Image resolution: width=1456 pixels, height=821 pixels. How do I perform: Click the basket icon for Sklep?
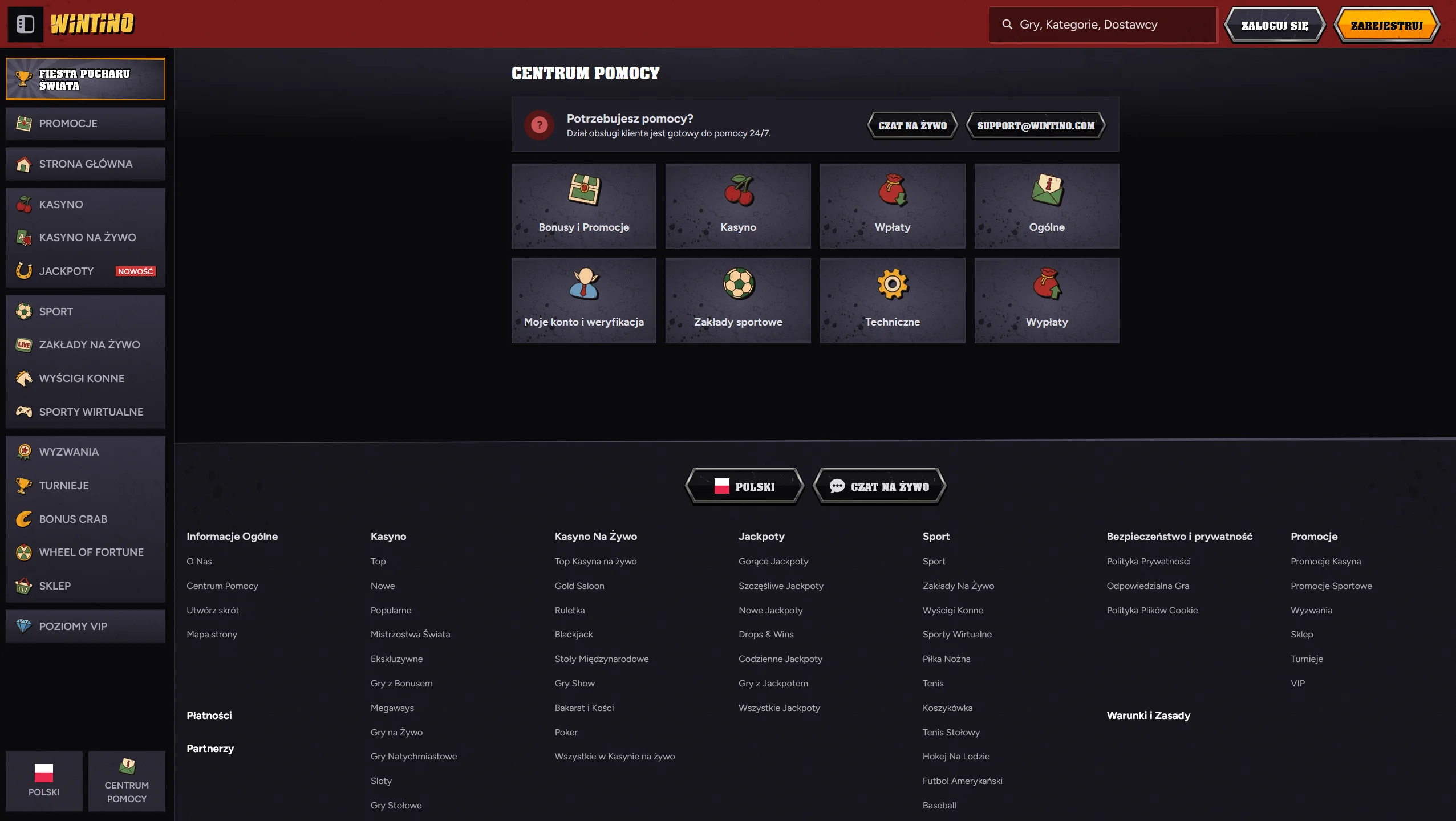point(23,586)
